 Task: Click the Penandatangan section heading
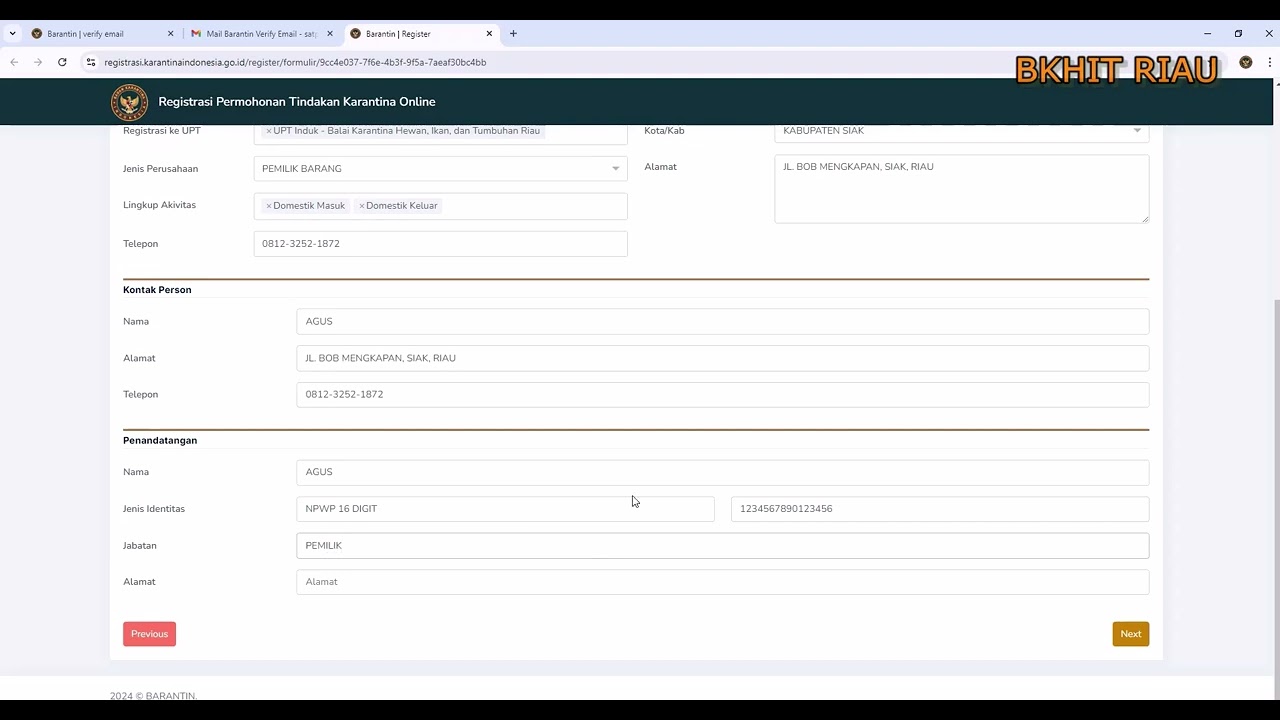click(160, 441)
